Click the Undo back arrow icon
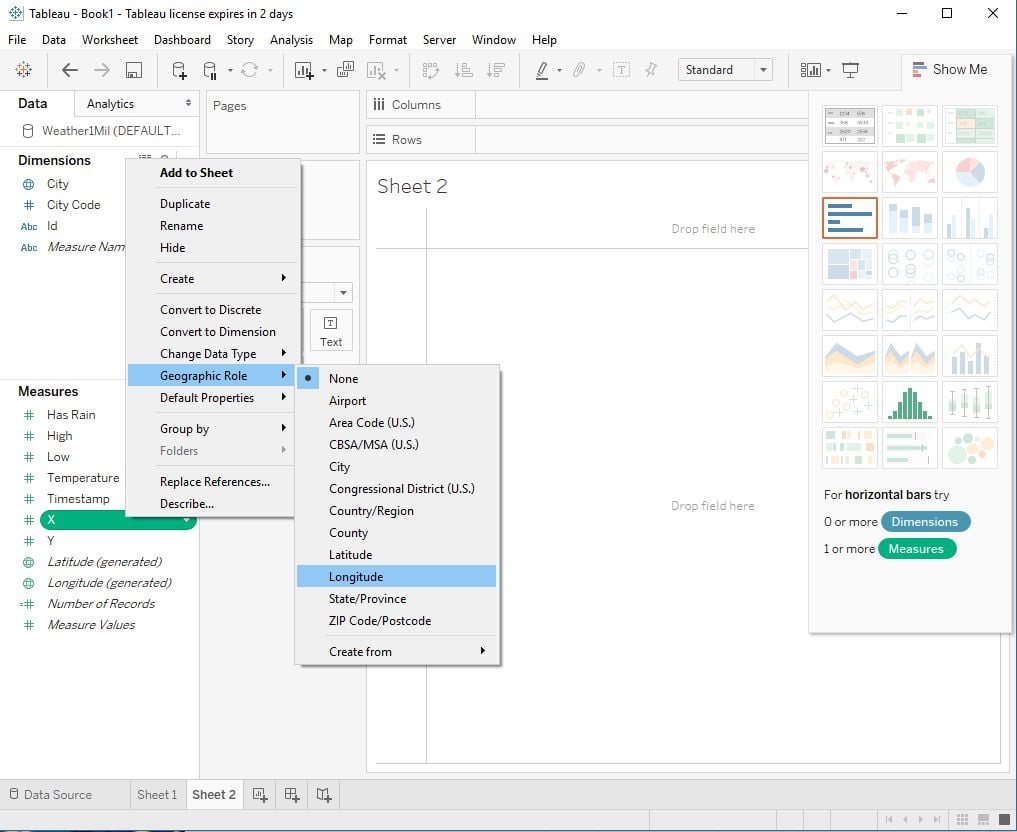 (69, 70)
